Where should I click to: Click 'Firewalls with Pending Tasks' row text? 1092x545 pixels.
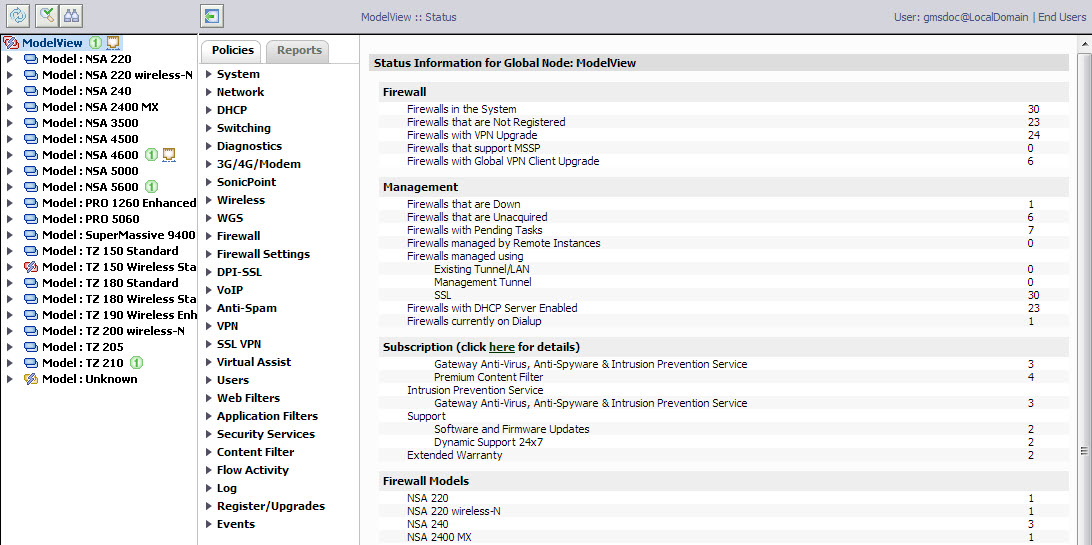tap(474, 230)
